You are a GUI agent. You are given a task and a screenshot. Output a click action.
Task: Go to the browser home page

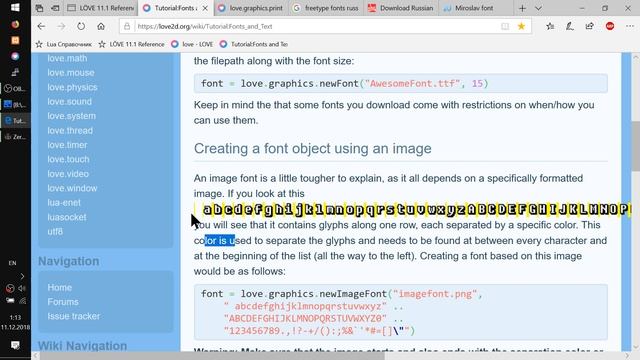tap(101, 26)
